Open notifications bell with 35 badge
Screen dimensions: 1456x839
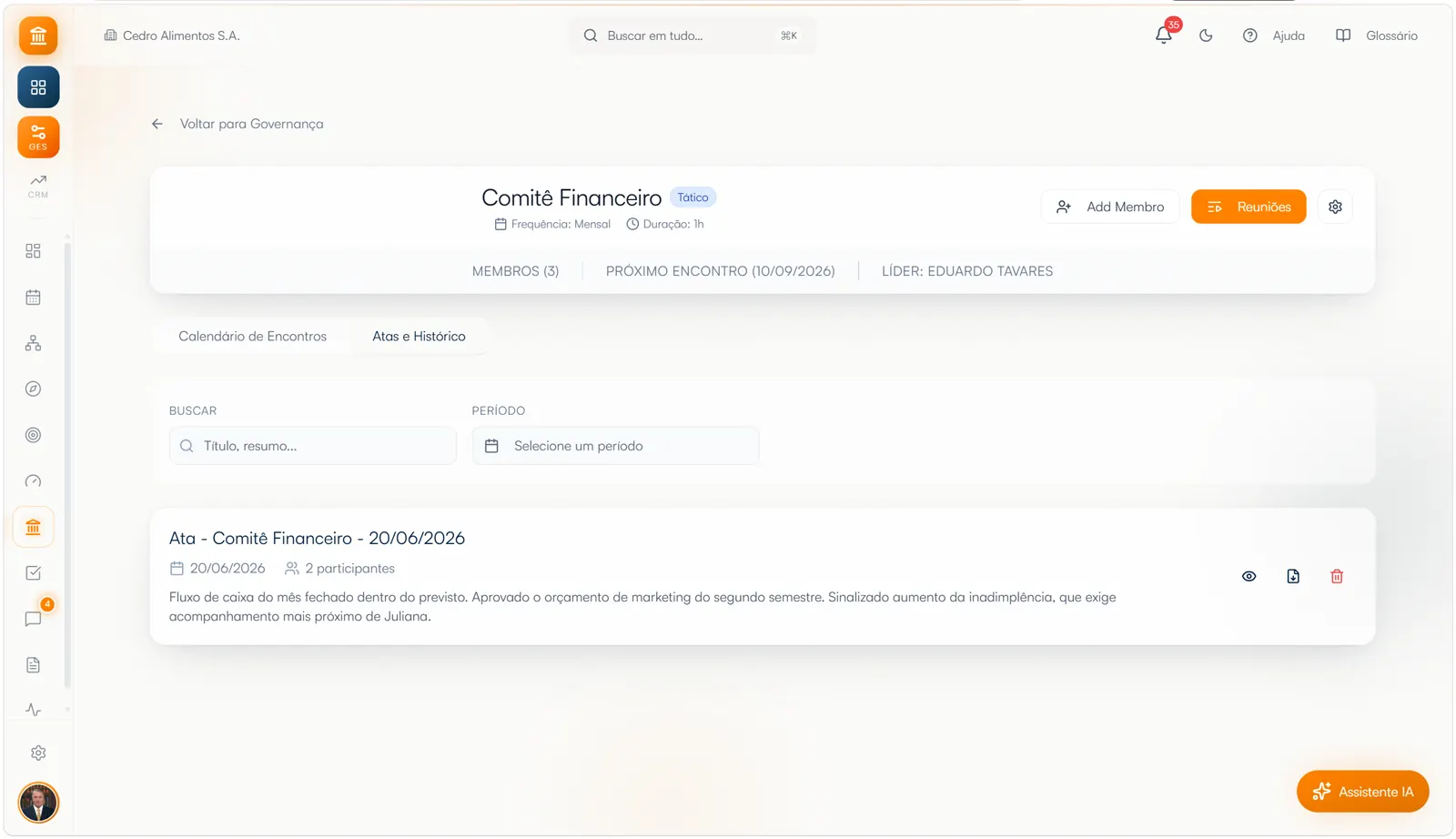[1164, 35]
